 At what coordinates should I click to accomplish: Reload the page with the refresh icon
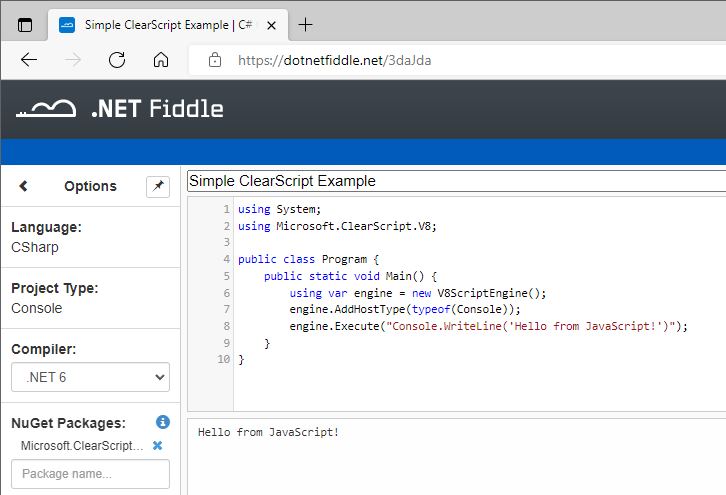coord(117,60)
